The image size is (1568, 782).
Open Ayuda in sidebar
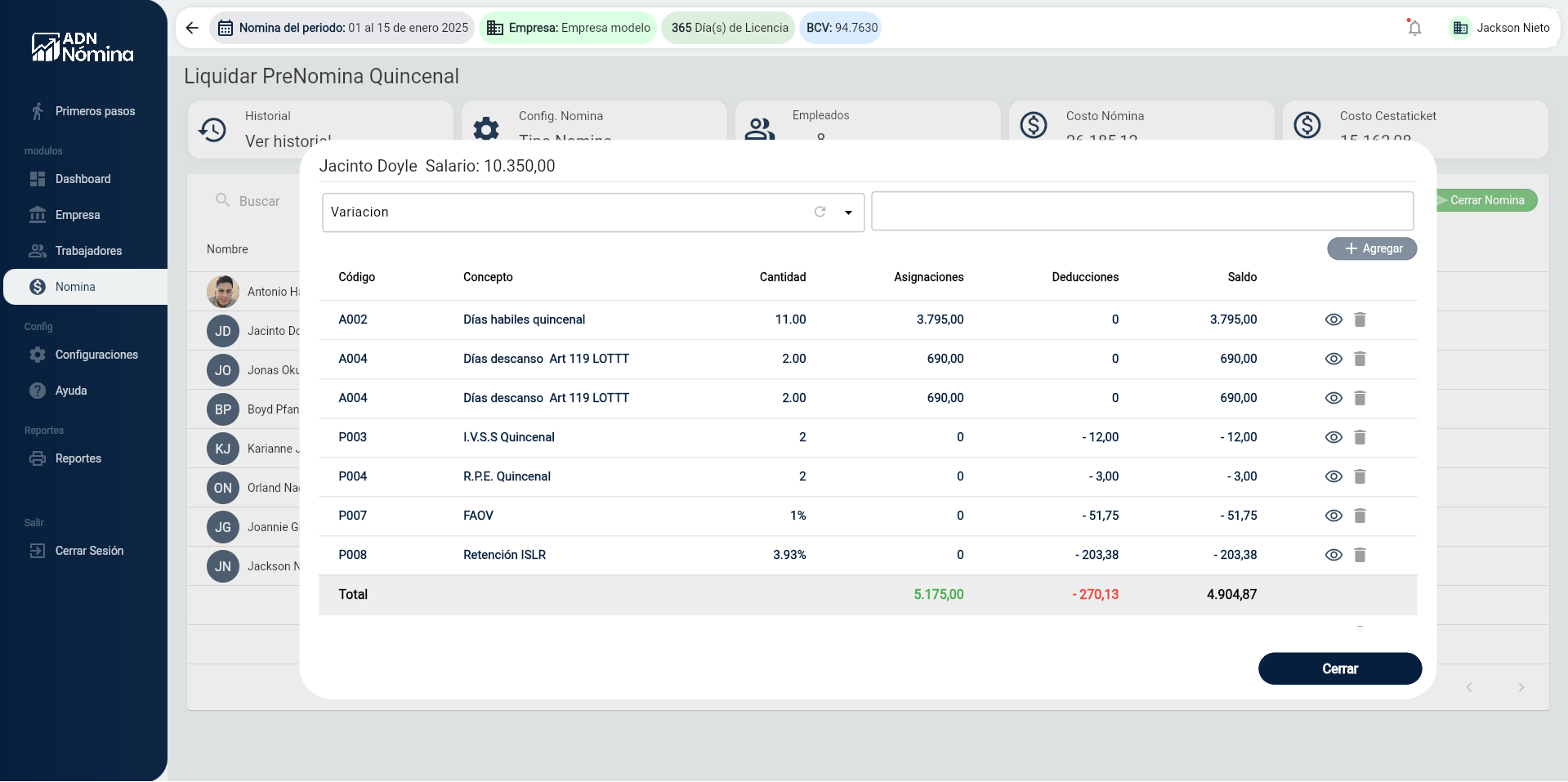(x=83, y=391)
